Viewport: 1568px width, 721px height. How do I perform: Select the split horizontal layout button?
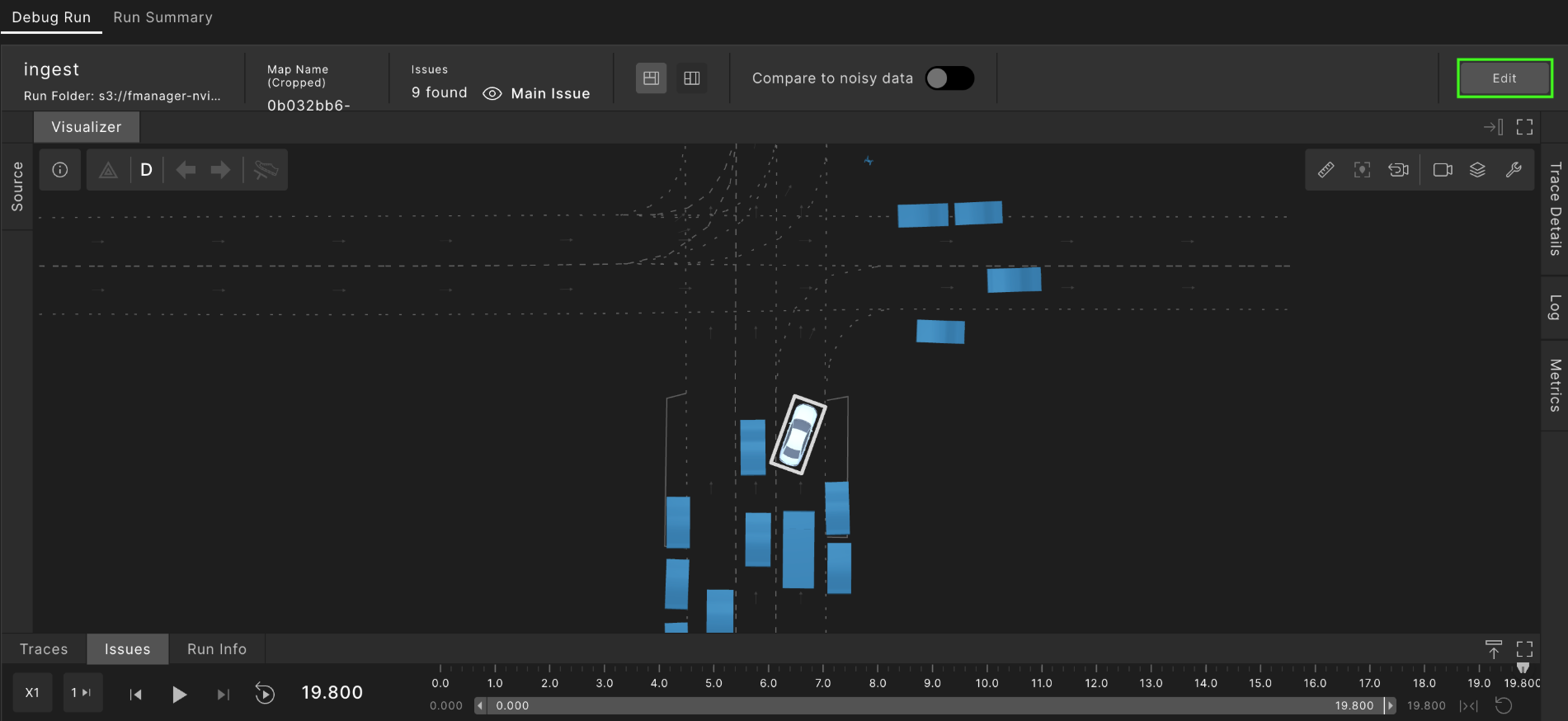coord(651,78)
